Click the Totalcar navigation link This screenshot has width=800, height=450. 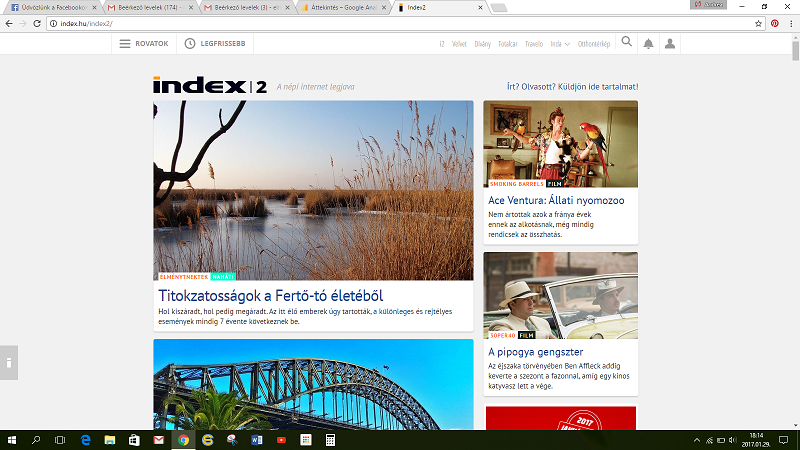tap(507, 44)
